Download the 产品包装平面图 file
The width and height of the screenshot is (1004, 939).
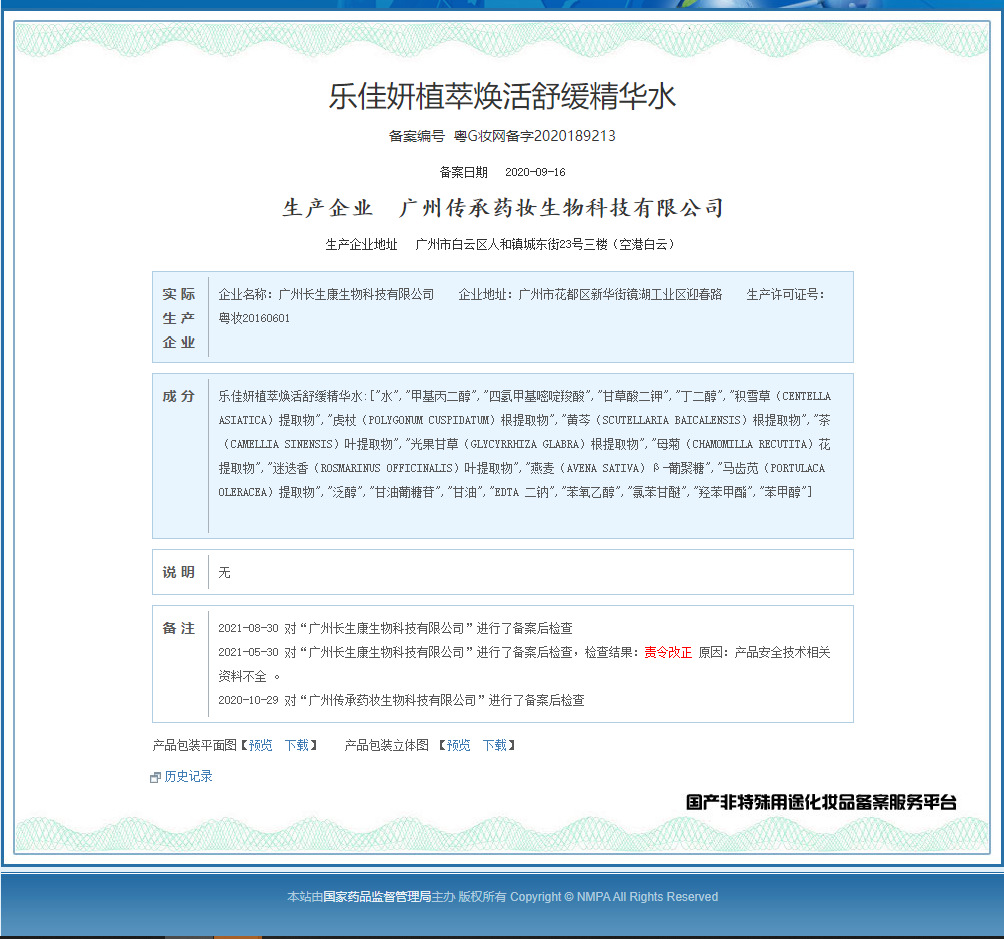point(297,745)
